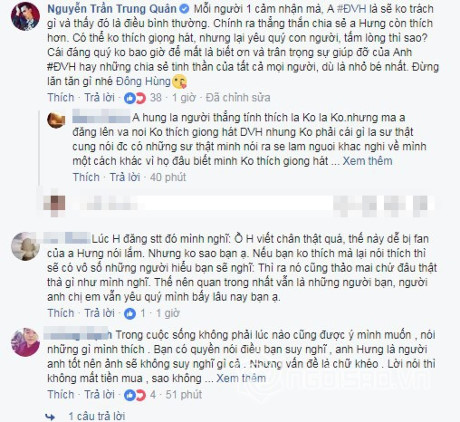Open the avatar of the 'A hung la người' reply
This screenshot has height=422, width=460.
tap(56, 120)
